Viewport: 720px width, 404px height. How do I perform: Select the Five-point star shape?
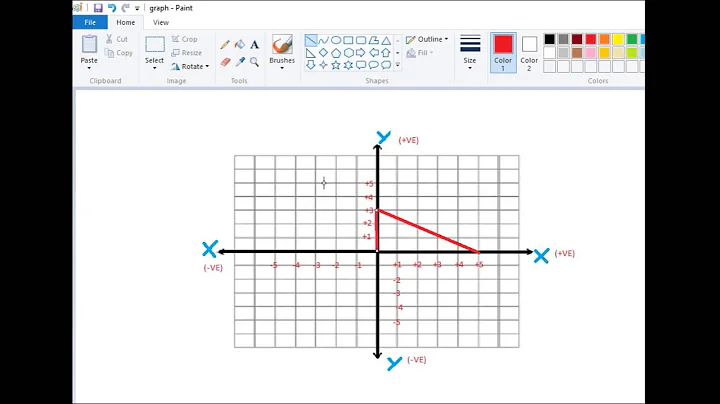click(x=336, y=65)
